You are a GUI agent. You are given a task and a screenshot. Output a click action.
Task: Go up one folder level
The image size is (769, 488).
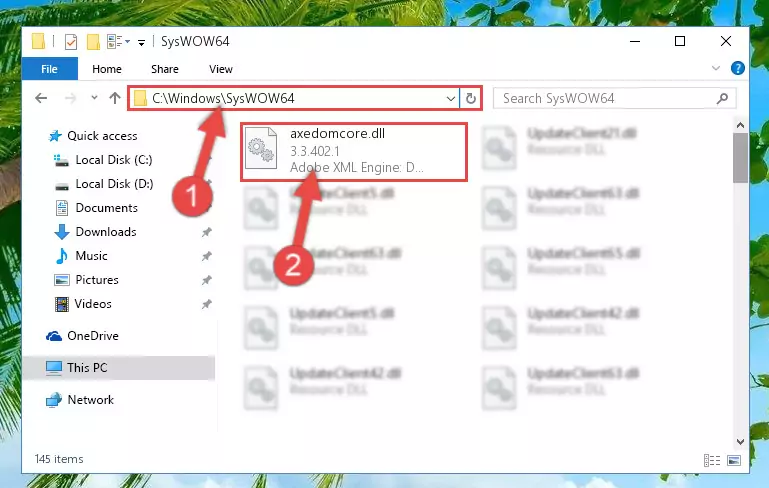point(115,98)
